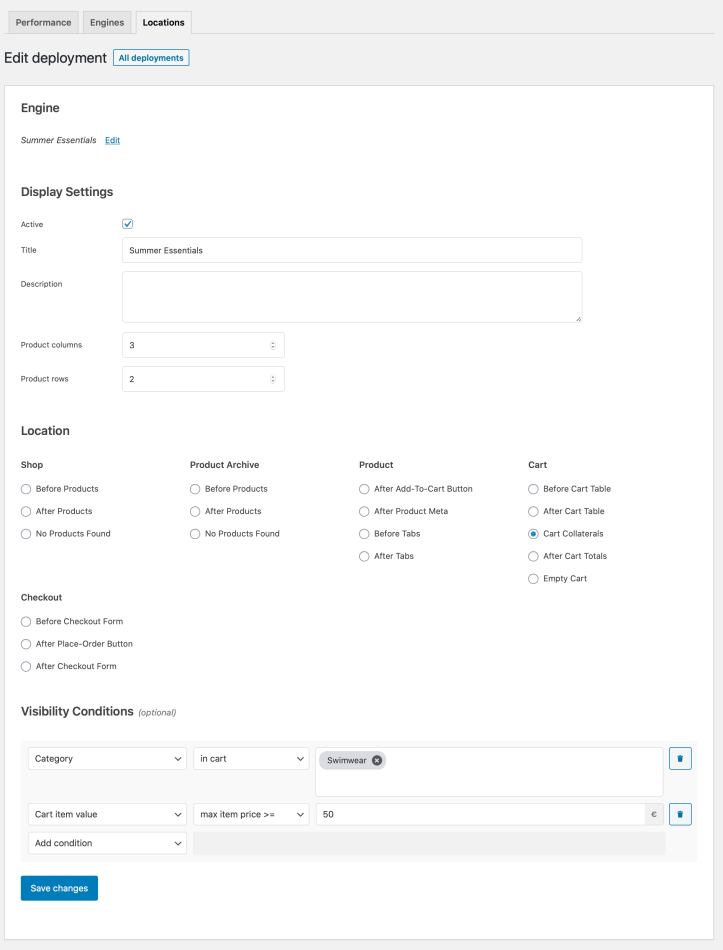The height and width of the screenshot is (950, 723).
Task: Choose the After Tabs product location
Action: [364, 556]
